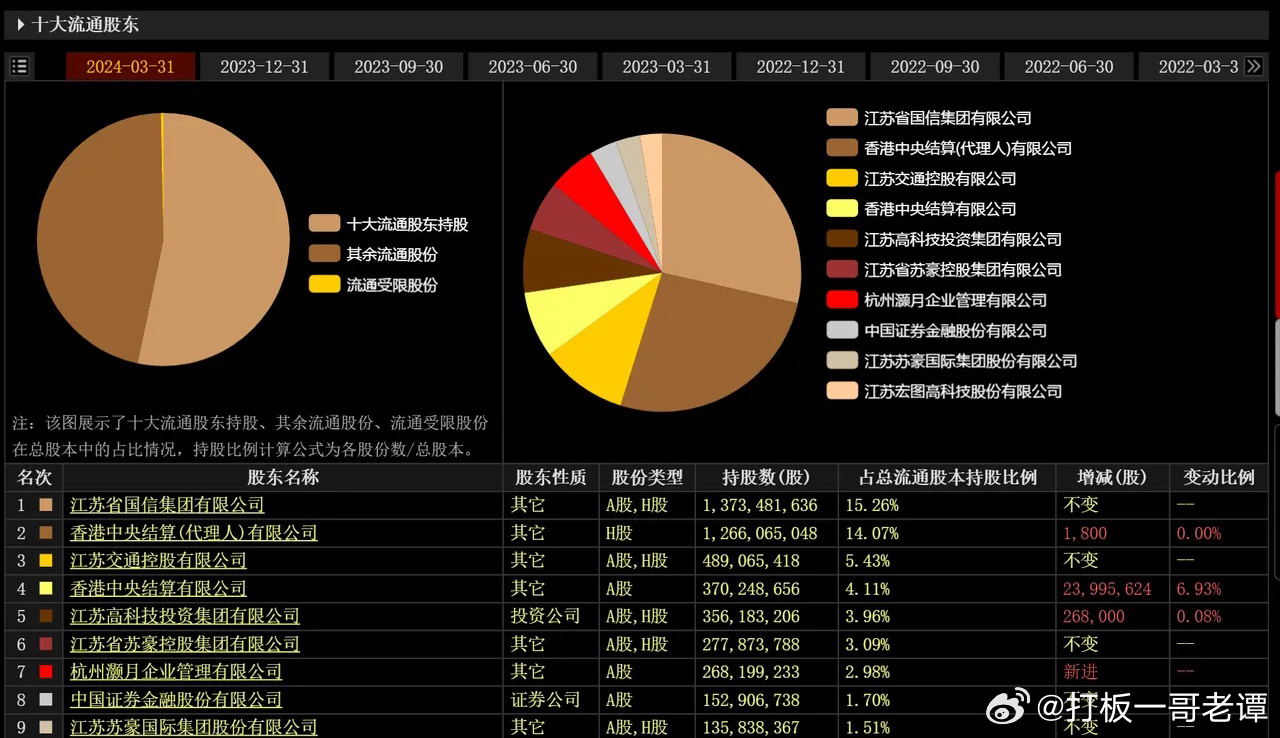Viewport: 1280px width, 738px height.
Task: Click the 增减(股) column header
Action: pos(1112,478)
